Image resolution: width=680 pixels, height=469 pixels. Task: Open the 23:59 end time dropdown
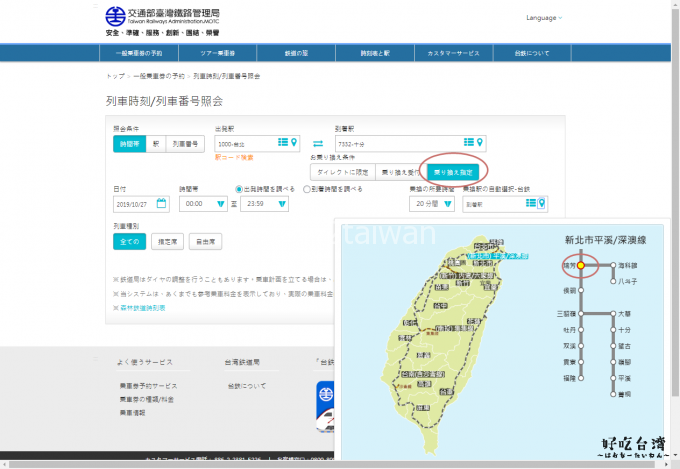282,204
